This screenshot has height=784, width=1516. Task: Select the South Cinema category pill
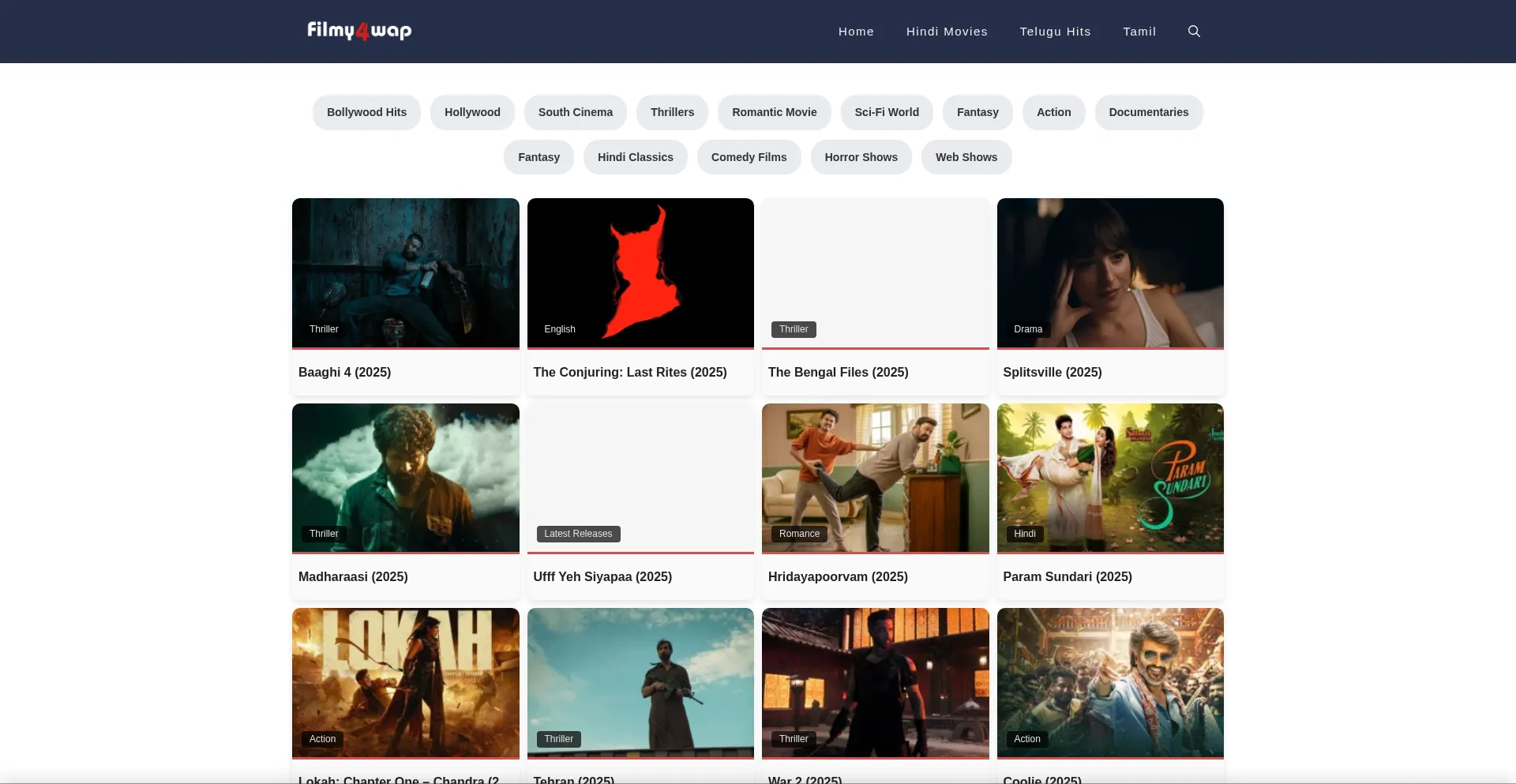[x=576, y=112]
